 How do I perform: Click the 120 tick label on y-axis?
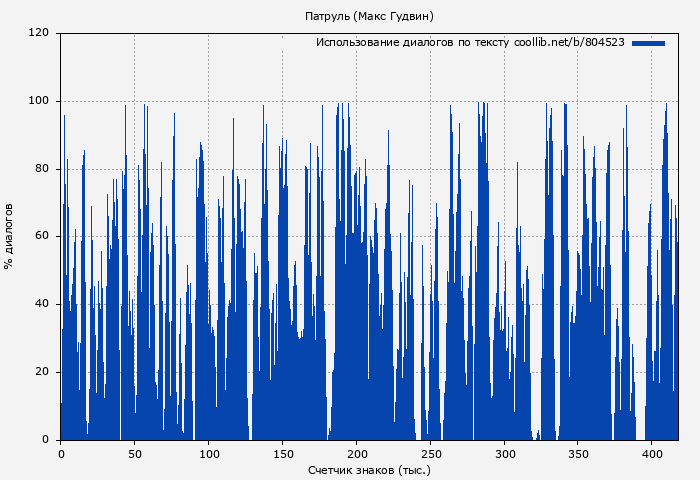[39, 33]
